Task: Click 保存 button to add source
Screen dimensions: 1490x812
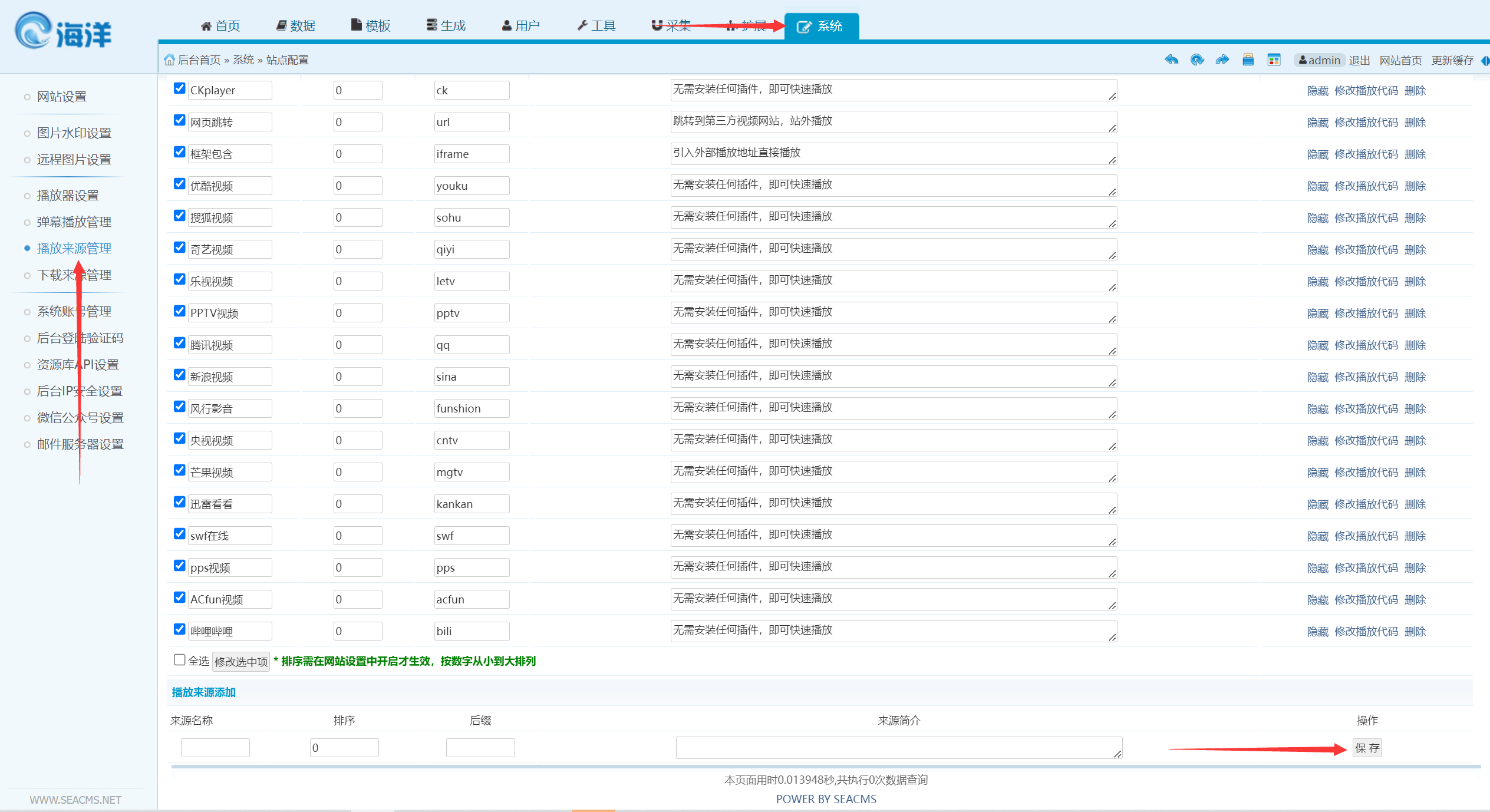Action: click(1367, 748)
